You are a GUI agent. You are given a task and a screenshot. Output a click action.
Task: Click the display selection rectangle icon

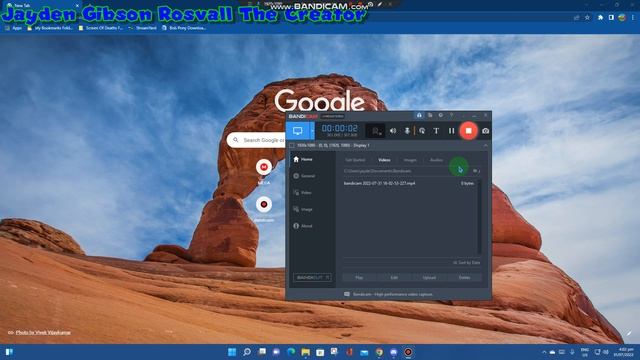[291, 146]
